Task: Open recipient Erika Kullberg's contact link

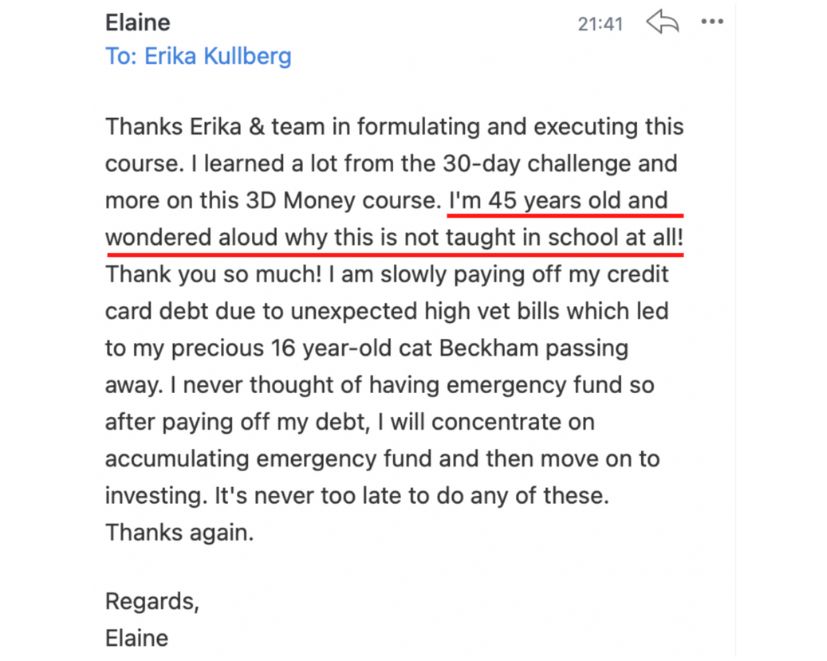Action: (217, 56)
